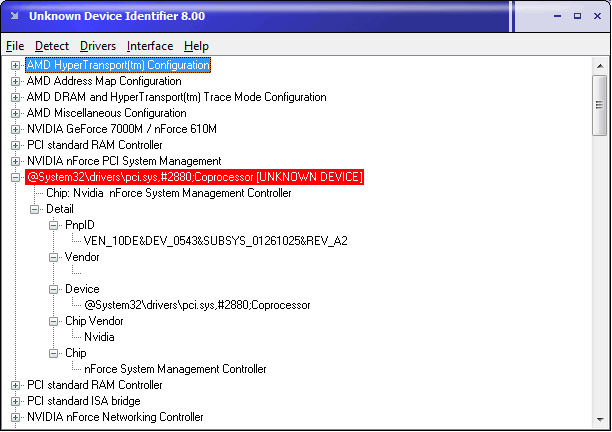Collapse the PnpID node

pyautogui.click(x=53, y=225)
